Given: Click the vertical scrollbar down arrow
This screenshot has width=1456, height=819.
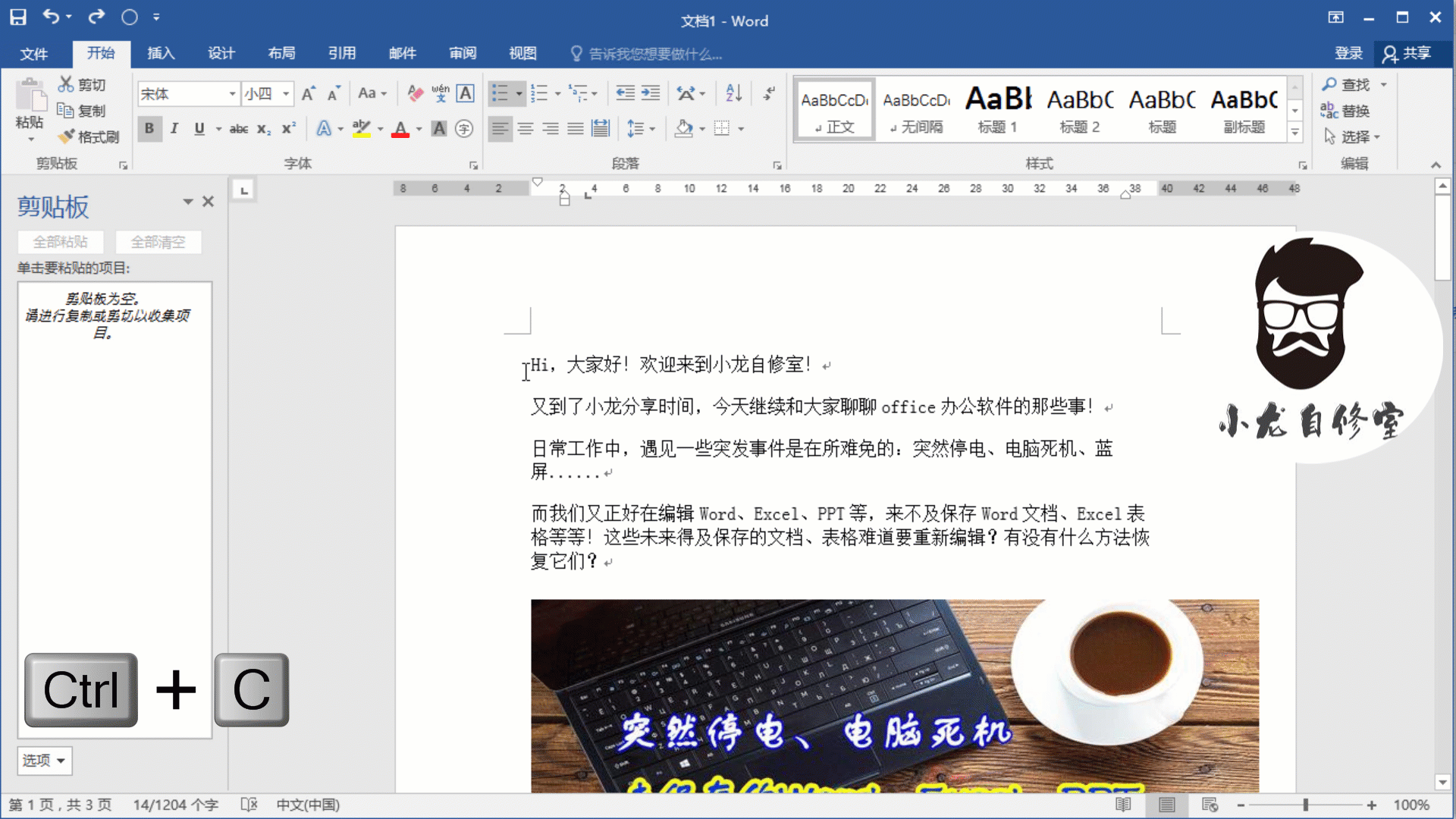Looking at the screenshot, I should (x=1442, y=782).
